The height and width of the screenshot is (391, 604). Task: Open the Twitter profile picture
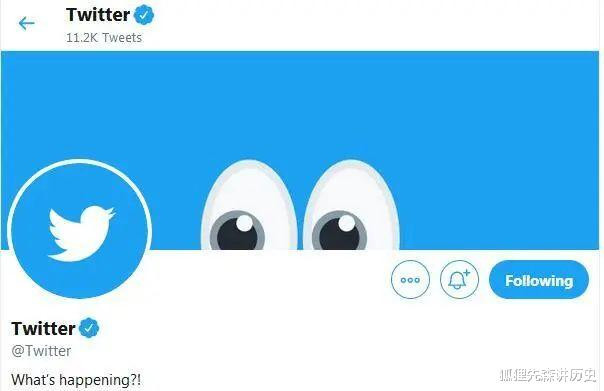click(x=79, y=231)
